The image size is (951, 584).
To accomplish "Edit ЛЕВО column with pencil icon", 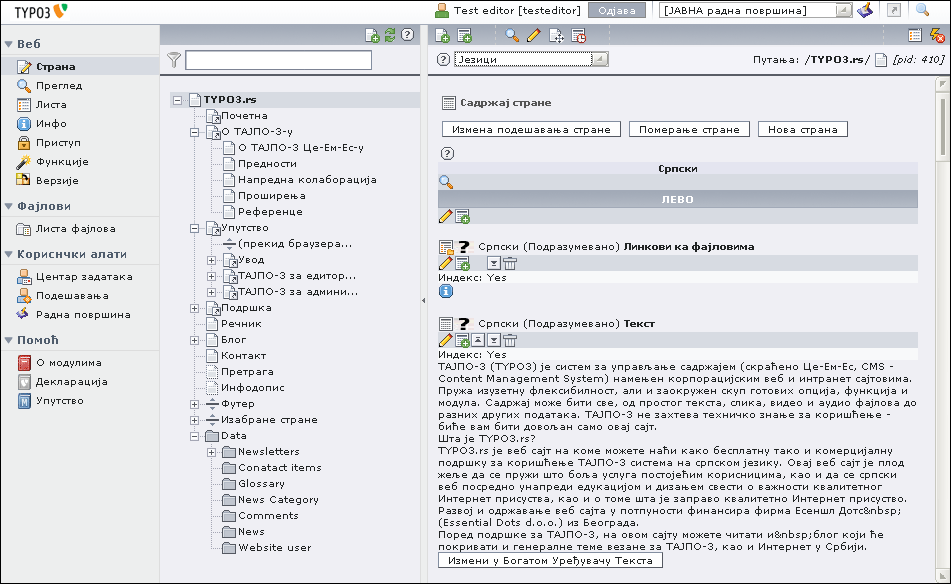I will click(445, 216).
